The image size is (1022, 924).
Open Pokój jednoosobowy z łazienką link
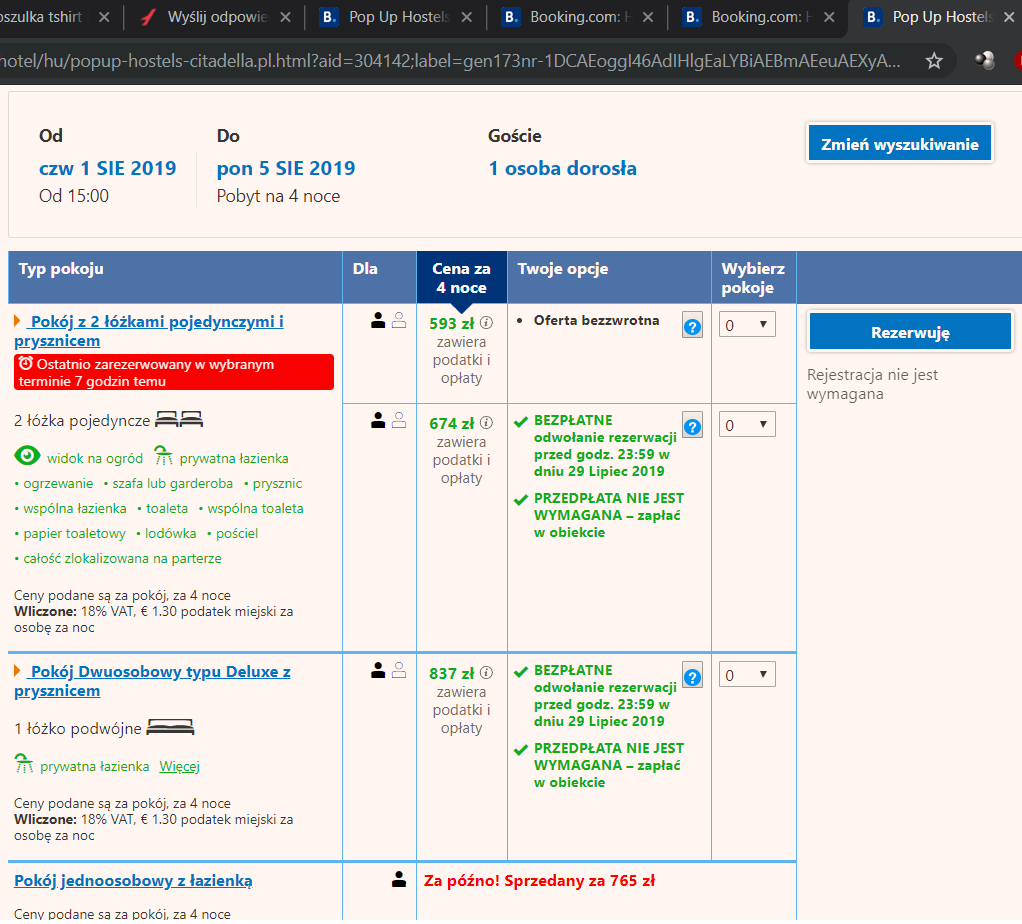[133, 880]
